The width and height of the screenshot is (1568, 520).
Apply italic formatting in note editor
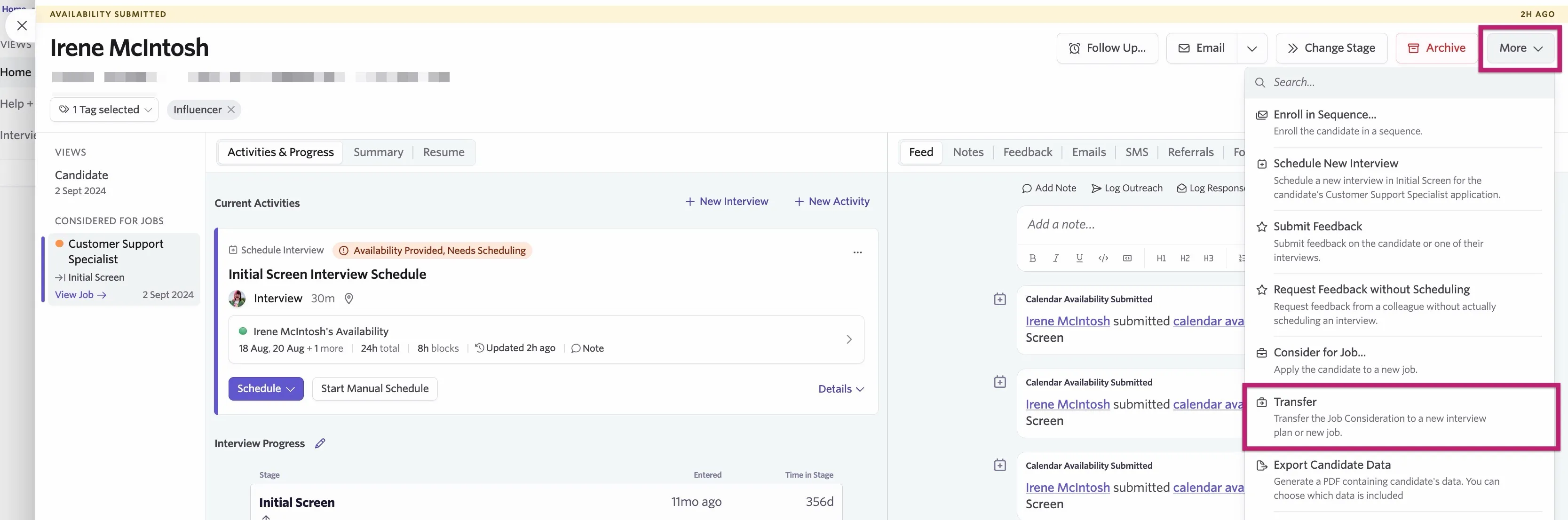tap(1055, 259)
